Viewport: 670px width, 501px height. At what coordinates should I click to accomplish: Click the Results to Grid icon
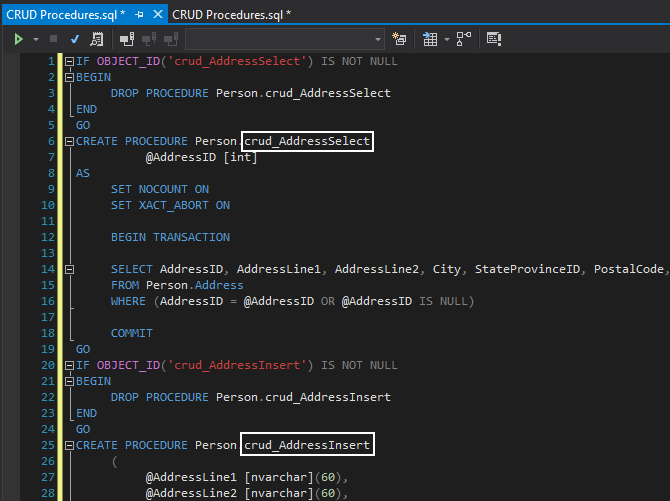pyautogui.click(x=430, y=39)
